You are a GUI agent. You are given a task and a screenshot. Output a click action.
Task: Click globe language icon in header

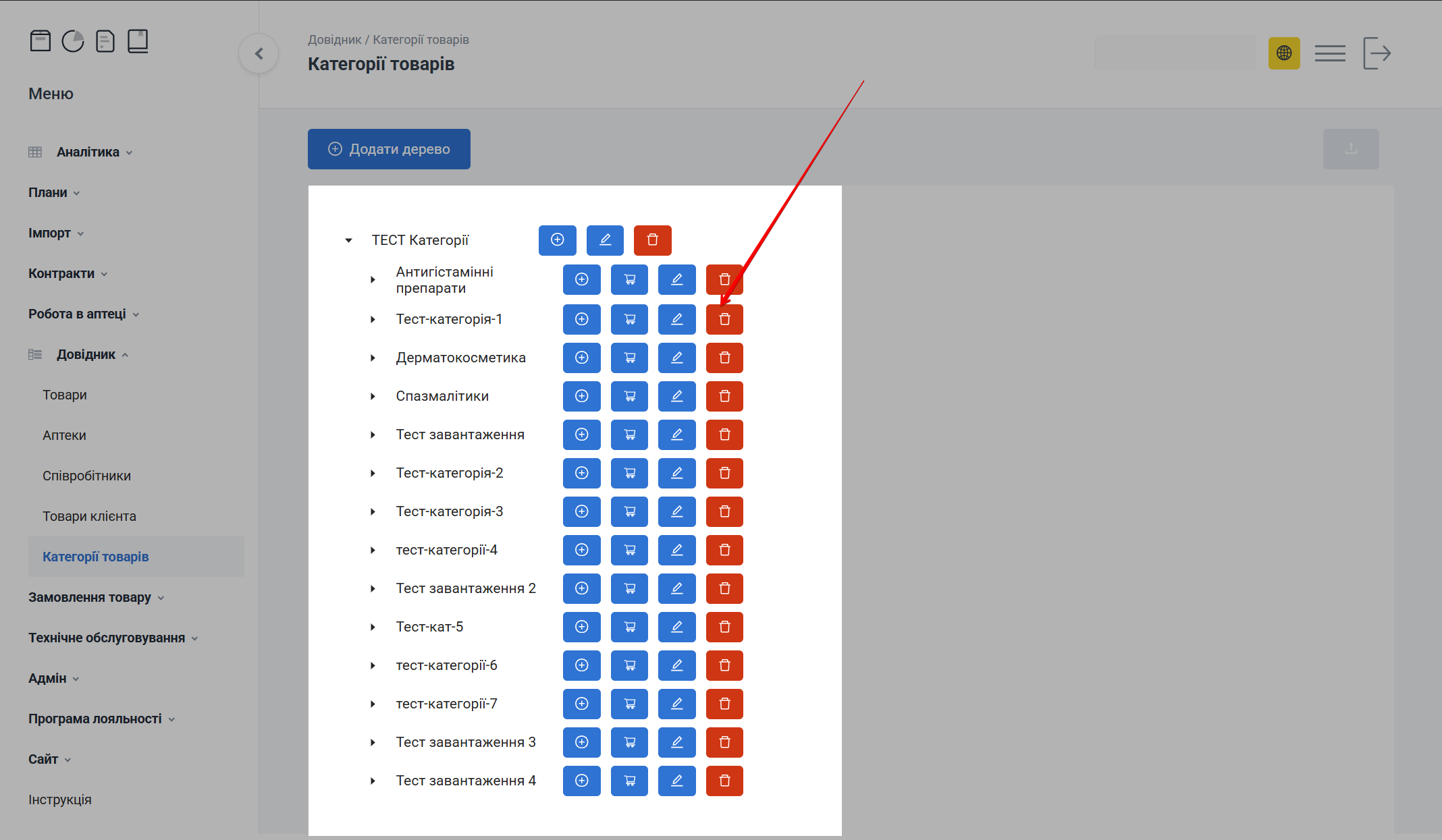[x=1283, y=53]
